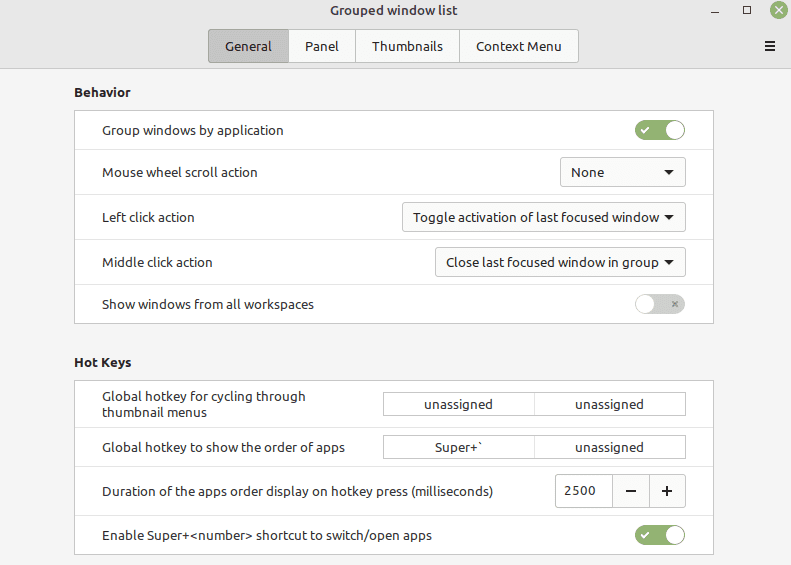Set second hotkey for cycling thumbnail menus
791x565 pixels.
pos(609,404)
